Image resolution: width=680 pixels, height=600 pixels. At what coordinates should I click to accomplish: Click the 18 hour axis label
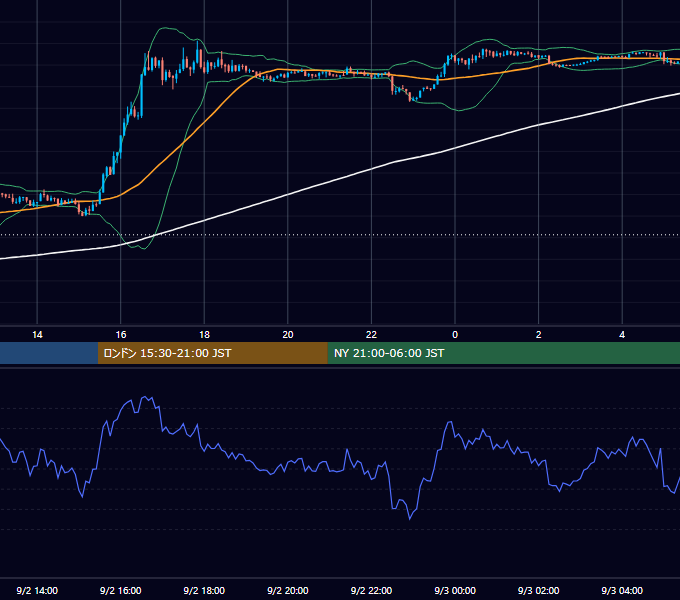pos(204,335)
